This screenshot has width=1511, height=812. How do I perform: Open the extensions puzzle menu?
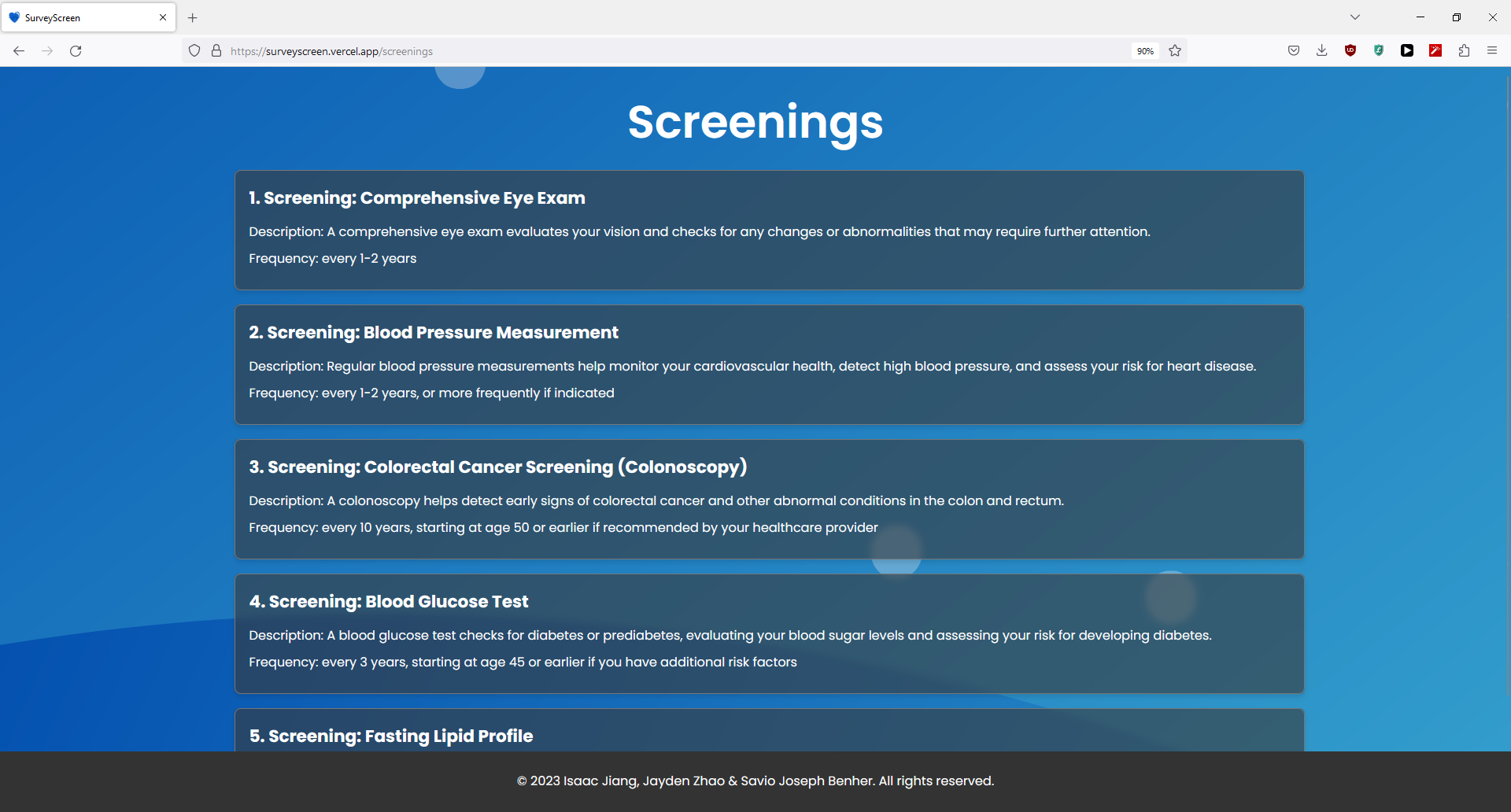click(1464, 51)
